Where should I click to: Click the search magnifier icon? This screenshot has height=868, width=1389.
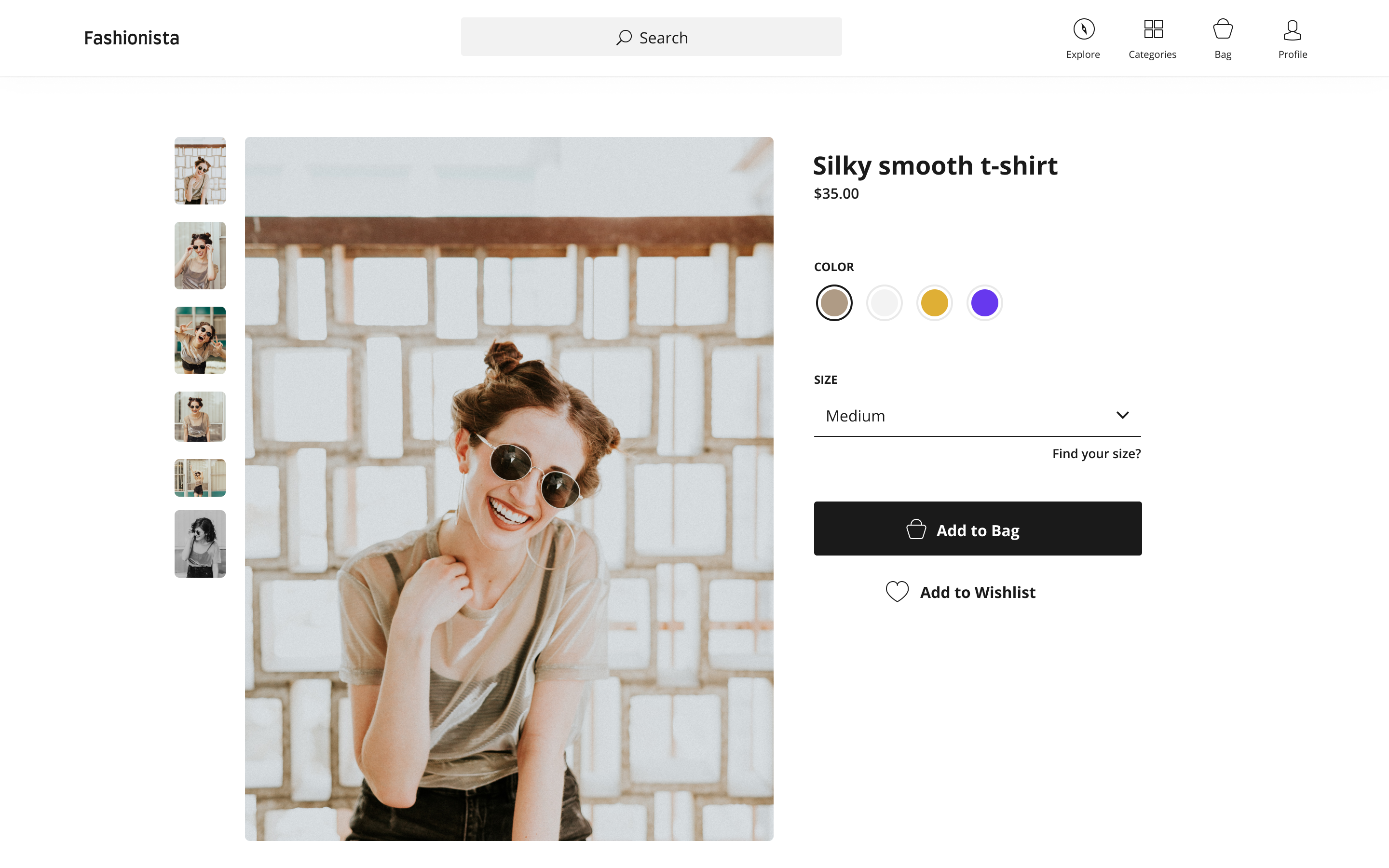coord(624,38)
